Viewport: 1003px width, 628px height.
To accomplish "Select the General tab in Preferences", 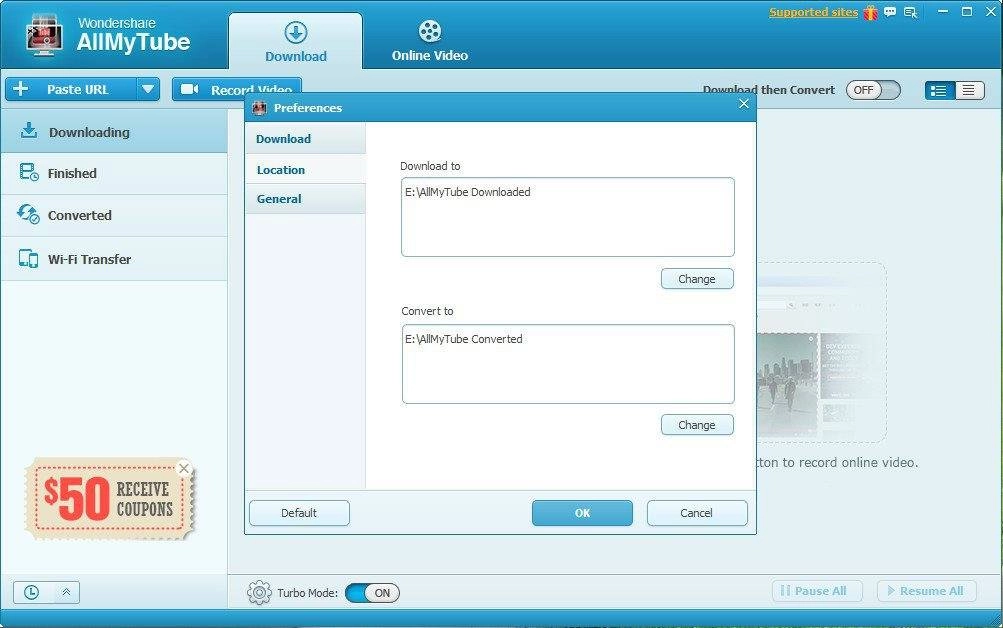I will click(x=305, y=199).
